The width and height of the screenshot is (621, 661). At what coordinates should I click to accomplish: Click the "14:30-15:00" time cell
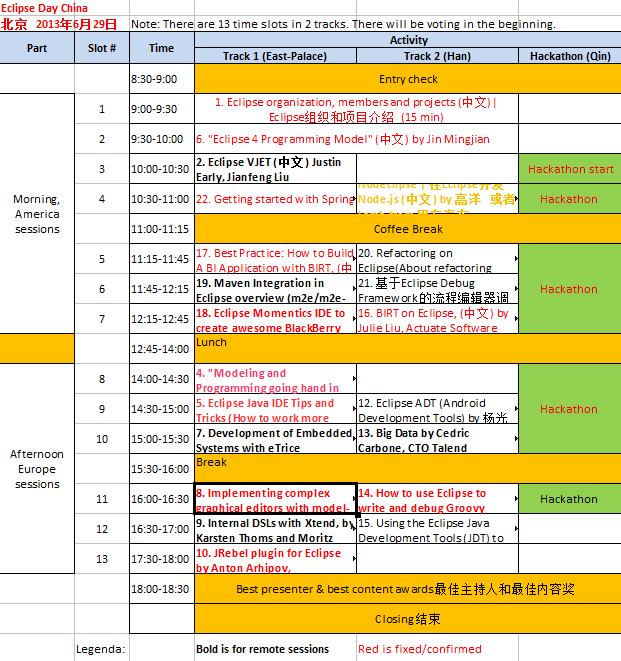coord(161,408)
